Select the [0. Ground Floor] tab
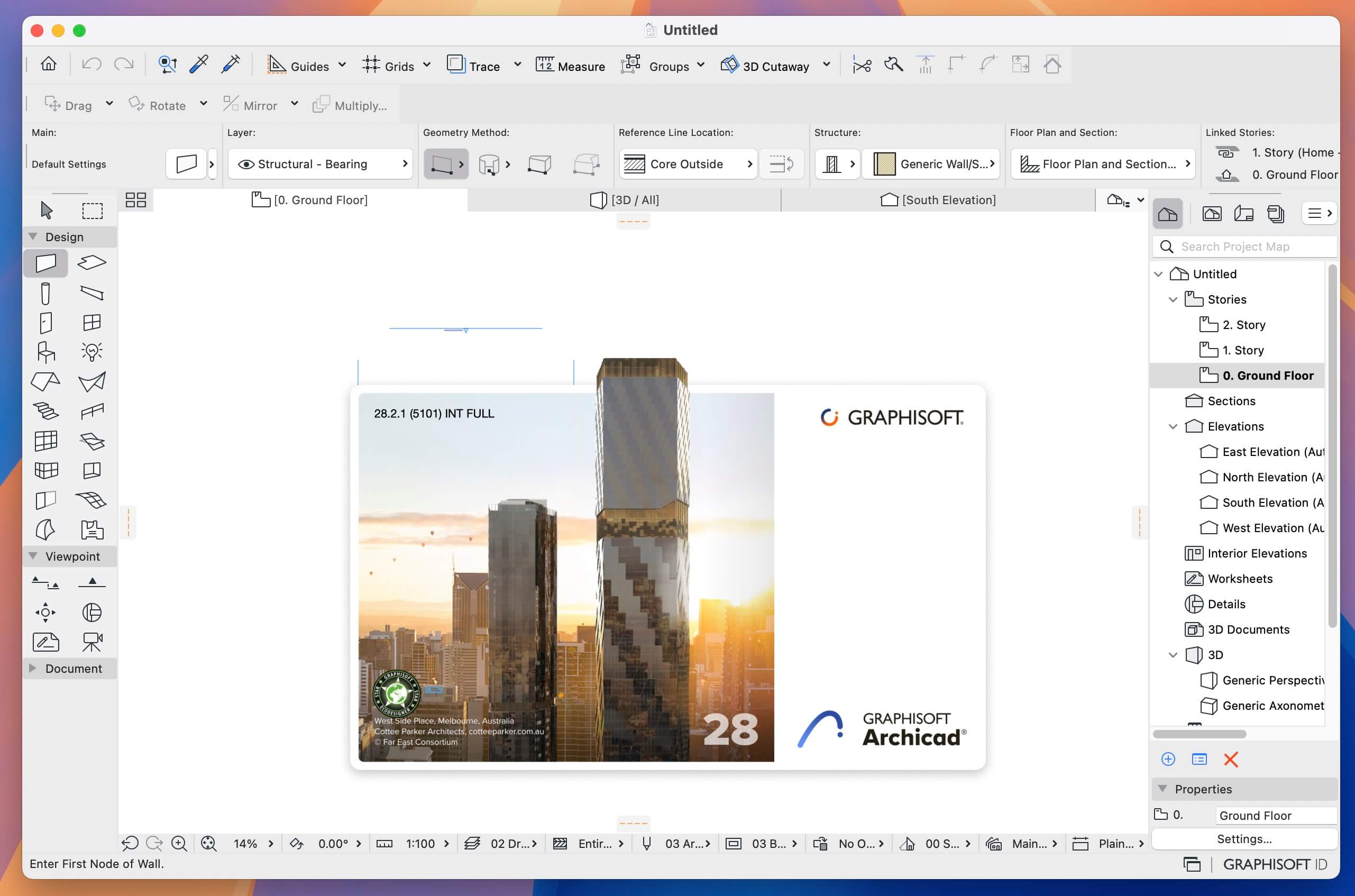Viewport: 1355px width, 896px height. pyautogui.click(x=309, y=200)
